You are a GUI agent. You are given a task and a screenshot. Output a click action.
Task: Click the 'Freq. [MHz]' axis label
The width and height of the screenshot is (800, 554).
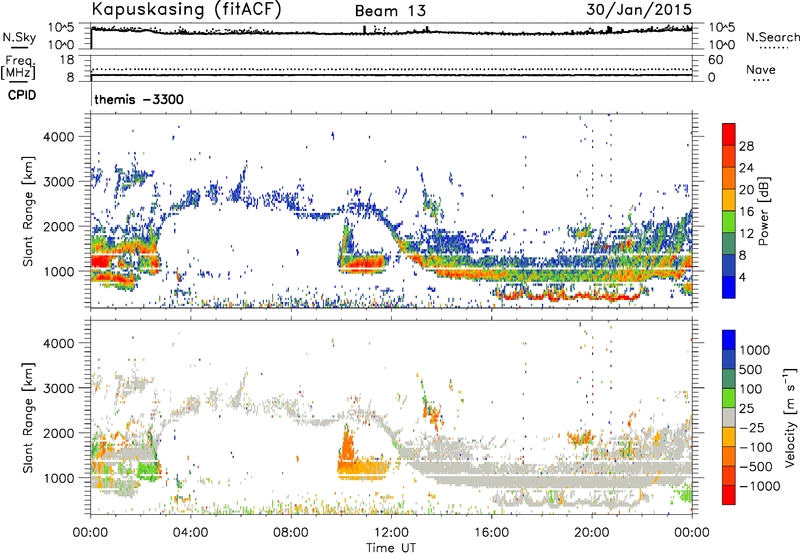coord(18,68)
